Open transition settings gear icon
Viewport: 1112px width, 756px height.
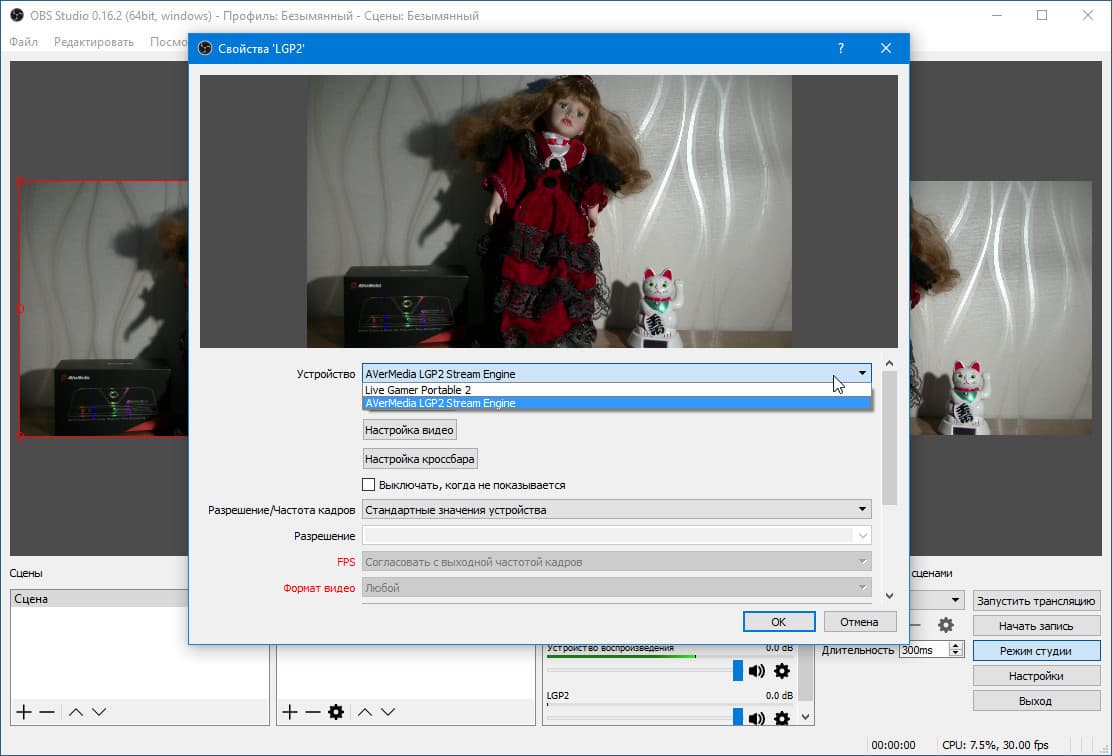tap(945, 625)
